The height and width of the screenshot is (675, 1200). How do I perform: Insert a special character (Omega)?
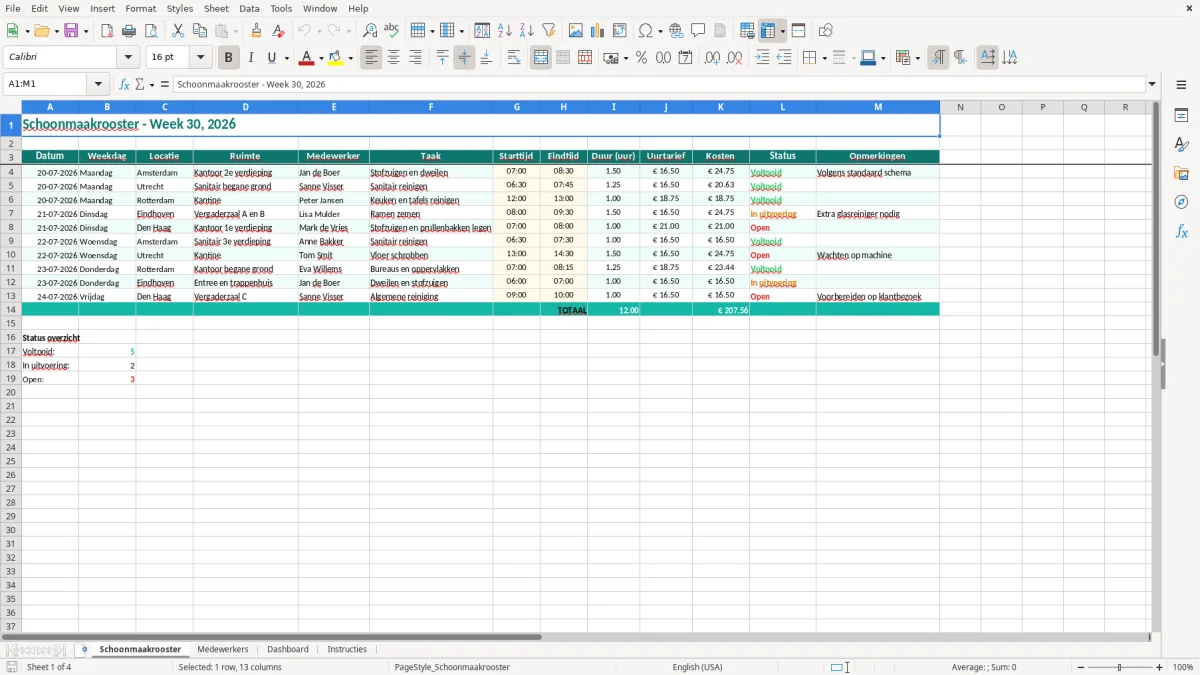click(x=645, y=31)
